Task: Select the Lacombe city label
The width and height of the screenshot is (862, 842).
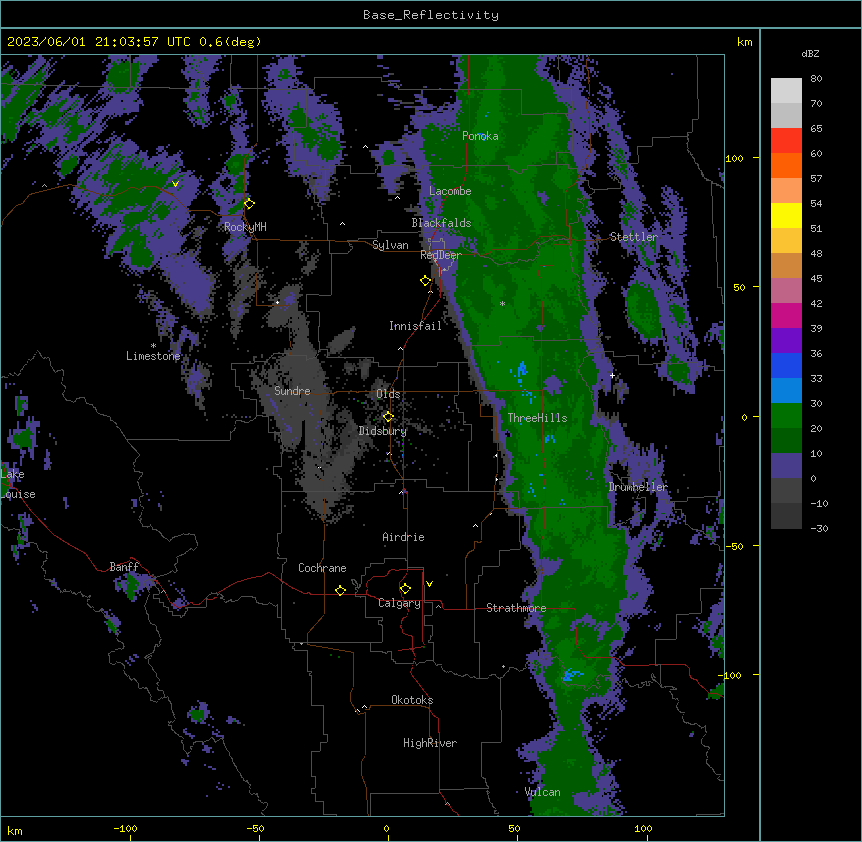Action: 450,191
